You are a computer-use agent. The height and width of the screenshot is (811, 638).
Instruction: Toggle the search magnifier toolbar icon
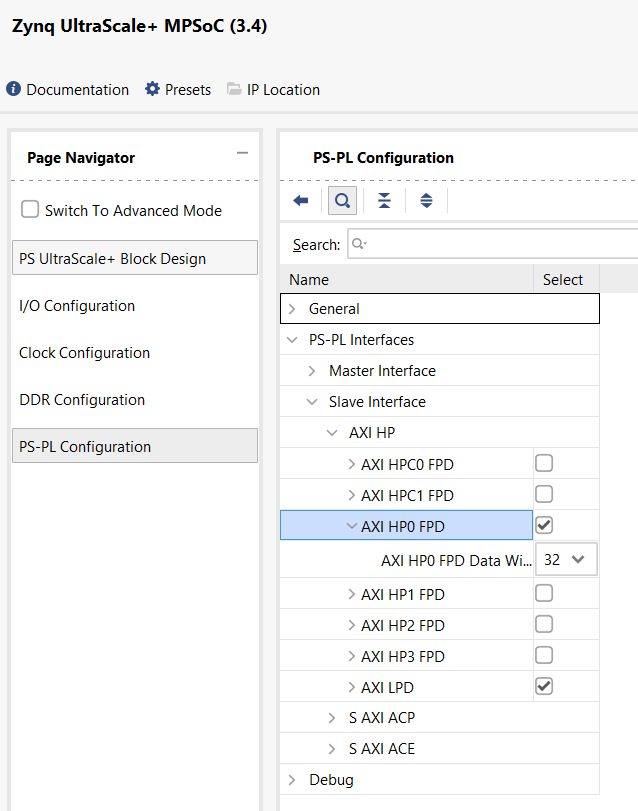pyautogui.click(x=343, y=200)
